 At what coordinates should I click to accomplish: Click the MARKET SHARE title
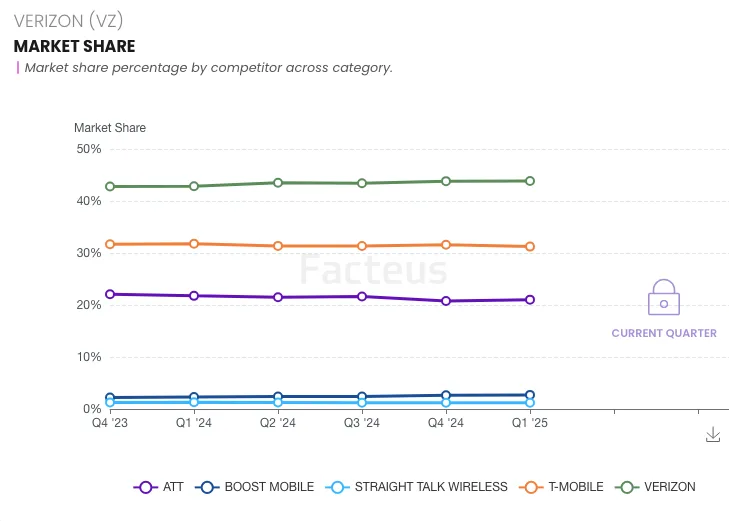74,46
